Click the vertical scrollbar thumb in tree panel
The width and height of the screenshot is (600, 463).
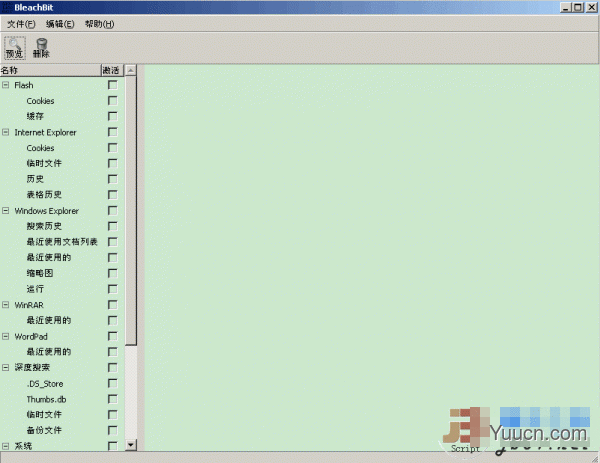click(131, 210)
